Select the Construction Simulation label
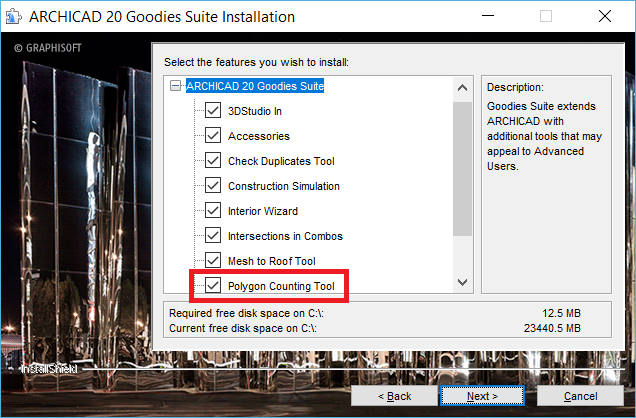The height and width of the screenshot is (418, 636). tap(284, 186)
